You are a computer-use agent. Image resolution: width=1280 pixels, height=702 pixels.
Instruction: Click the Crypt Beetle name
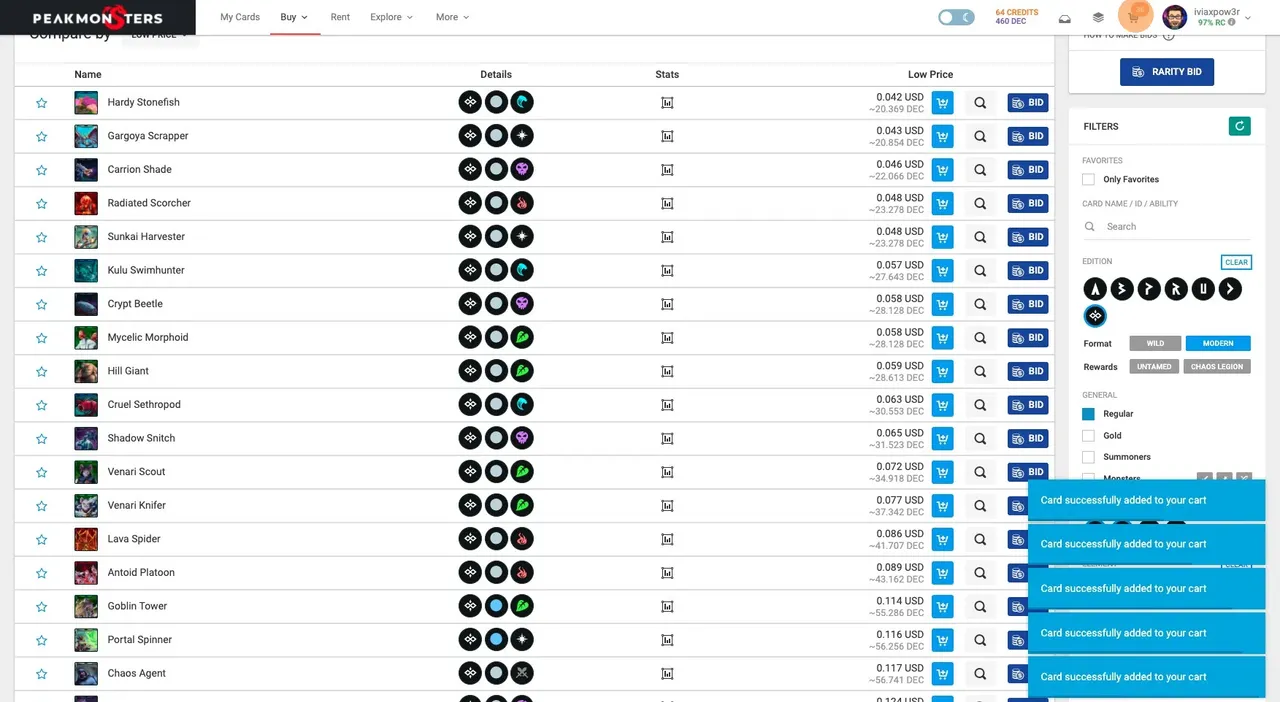[135, 304]
